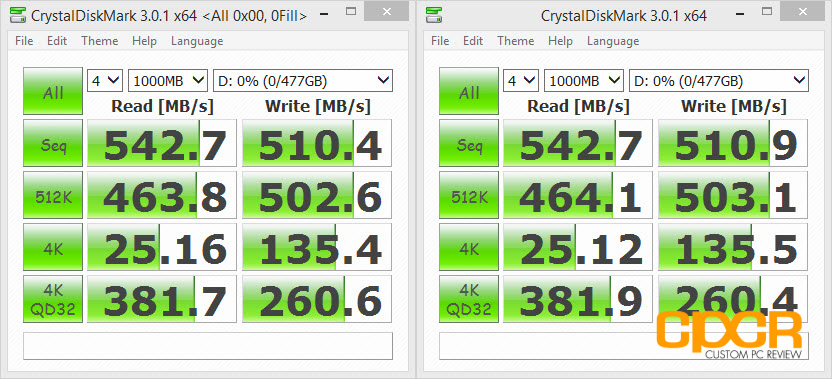Maximize the left CrystalDiskMark window
This screenshot has height=379, width=832.
351,11
